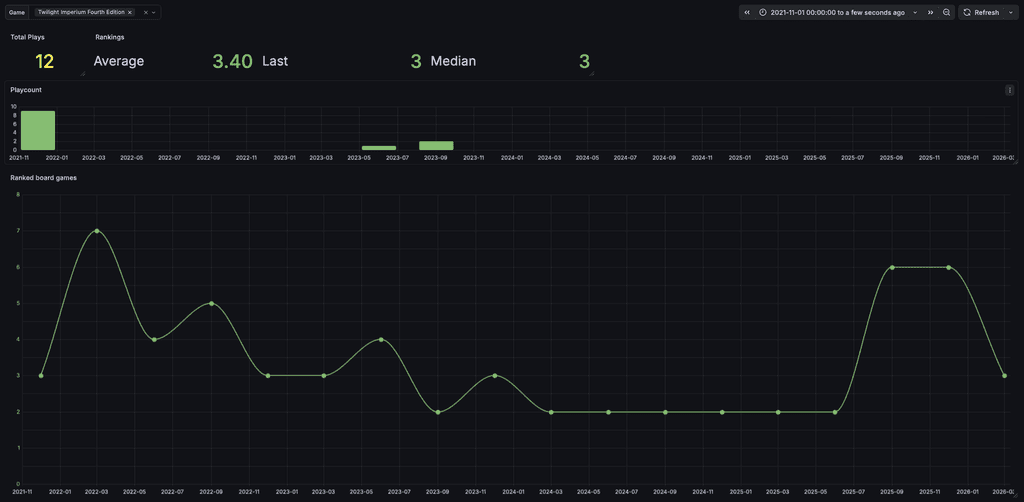
Task: Refresh the dashboard
Action: pos(981,12)
